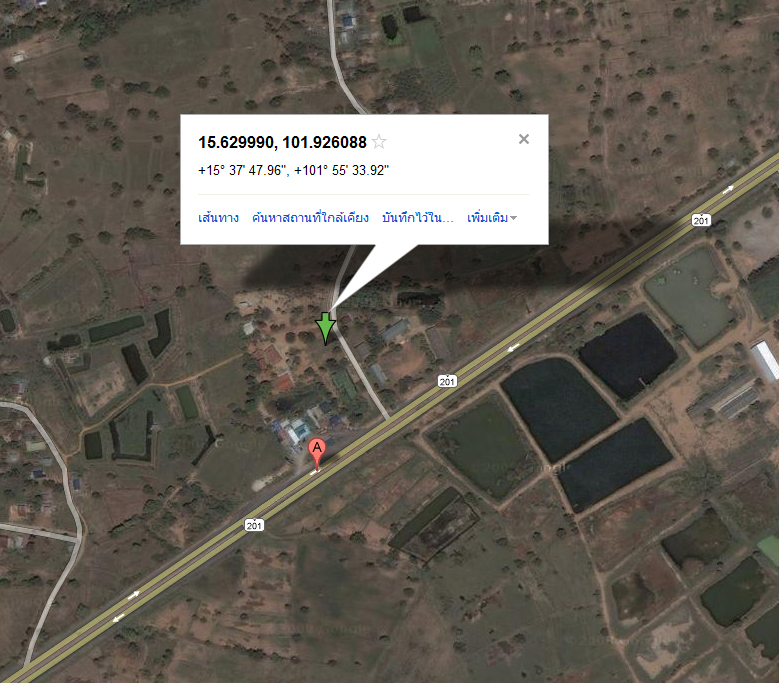Click the right-pointing arrow on the lower-left highway
The width and height of the screenshot is (779, 683).
click(x=133, y=595)
